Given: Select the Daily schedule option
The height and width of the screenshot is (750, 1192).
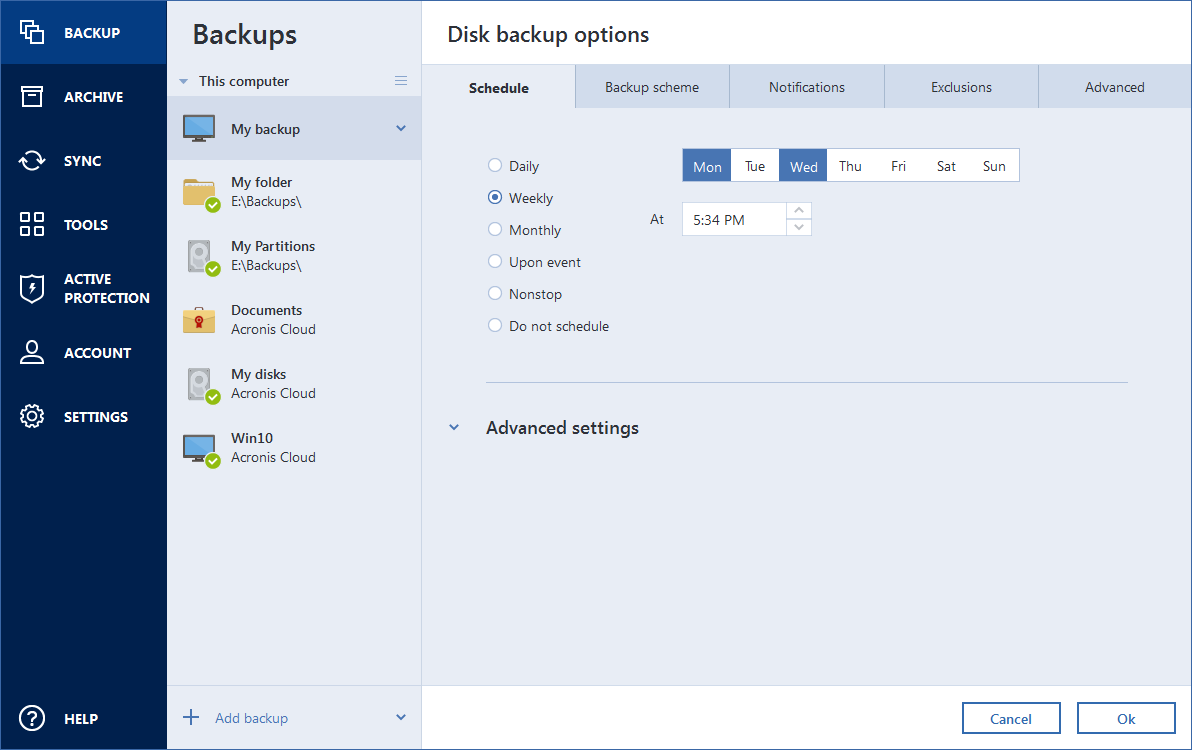Looking at the screenshot, I should click(x=495, y=166).
